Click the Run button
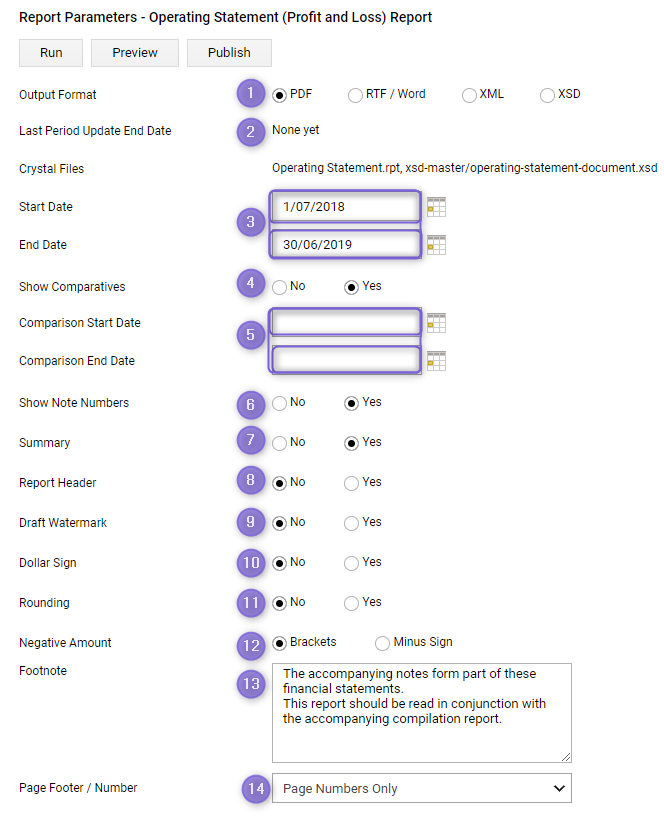The height and width of the screenshot is (821, 664). (x=51, y=53)
